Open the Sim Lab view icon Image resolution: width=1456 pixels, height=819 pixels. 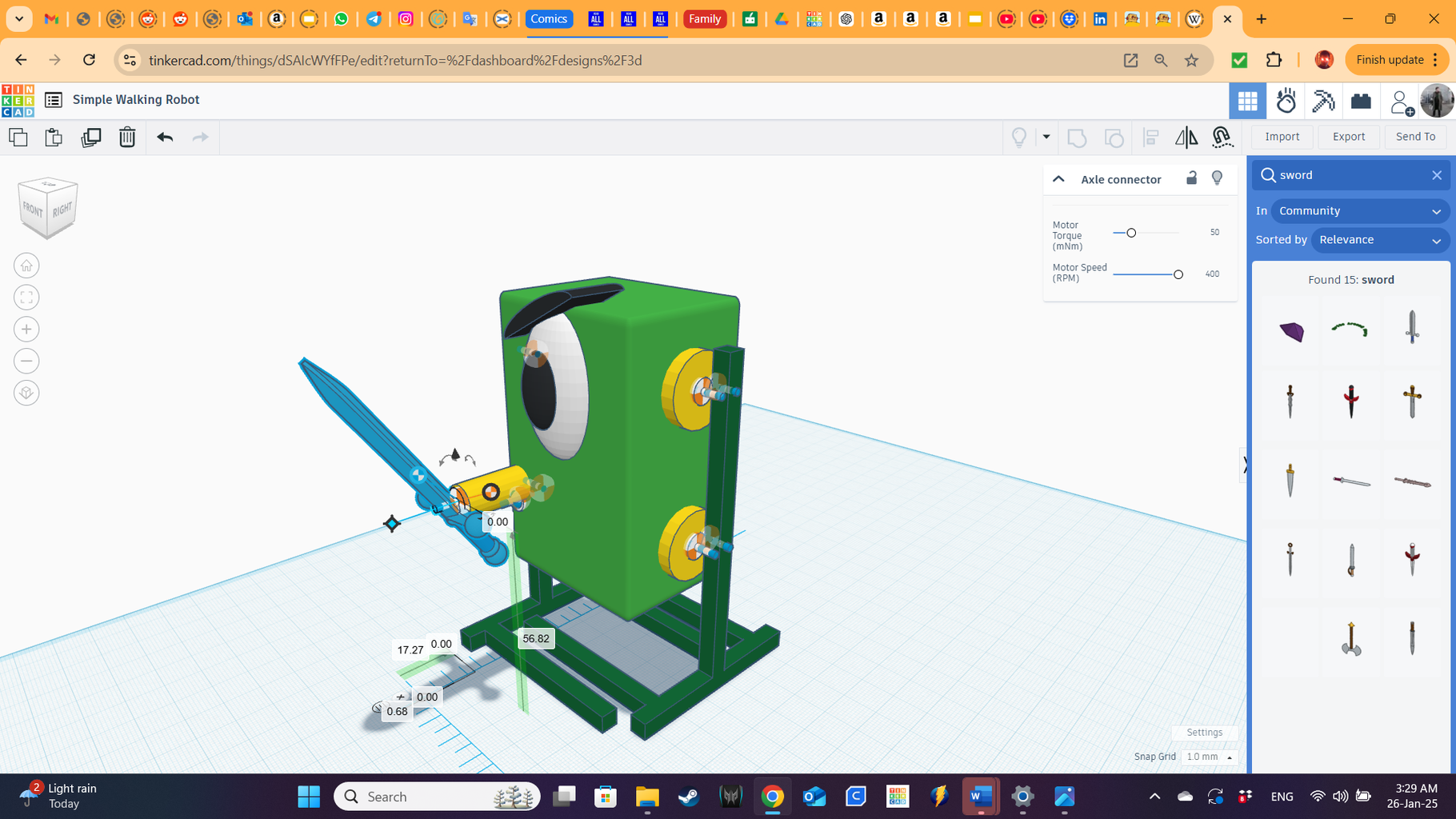(x=1286, y=101)
